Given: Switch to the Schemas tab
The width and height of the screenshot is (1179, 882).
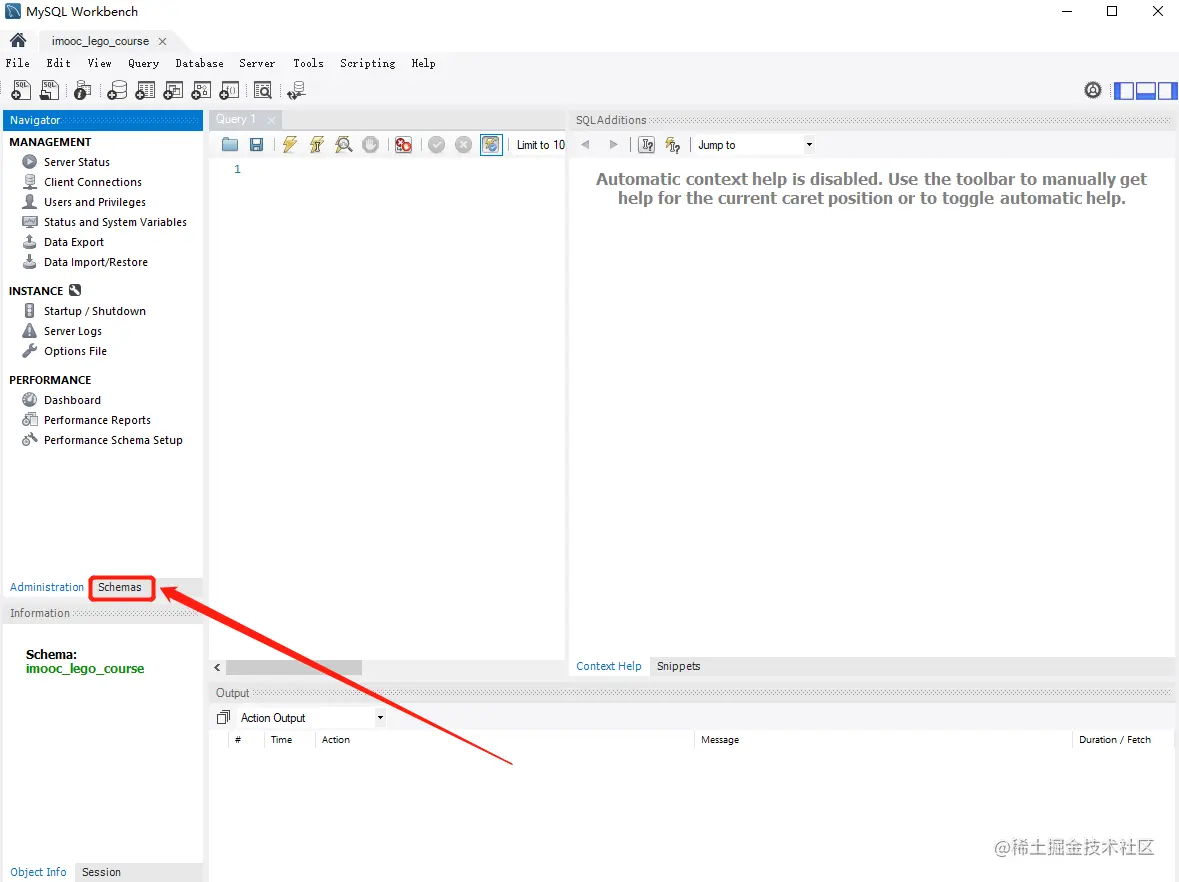Looking at the screenshot, I should click(120, 587).
